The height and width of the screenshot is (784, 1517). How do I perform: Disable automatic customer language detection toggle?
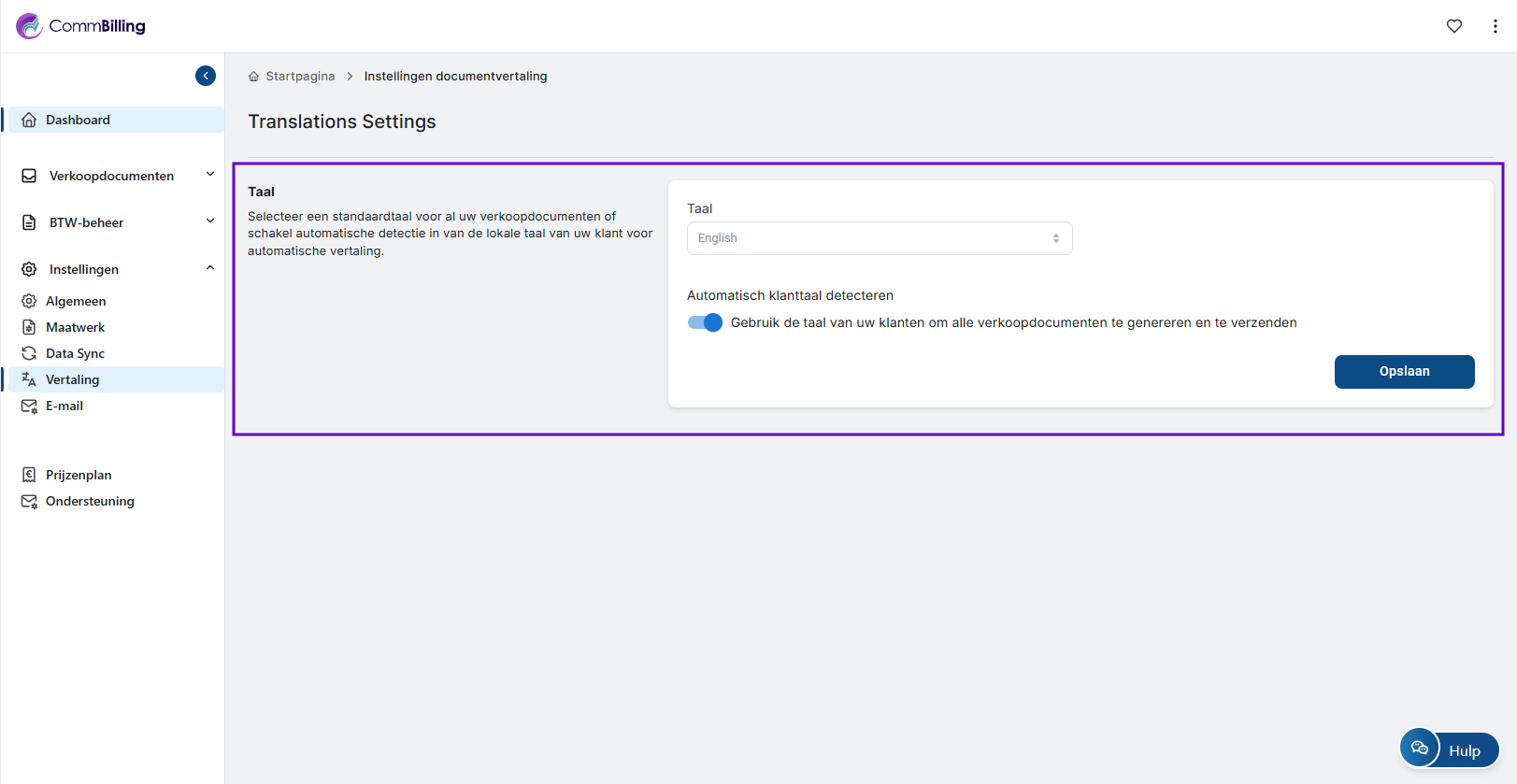pyautogui.click(x=705, y=322)
